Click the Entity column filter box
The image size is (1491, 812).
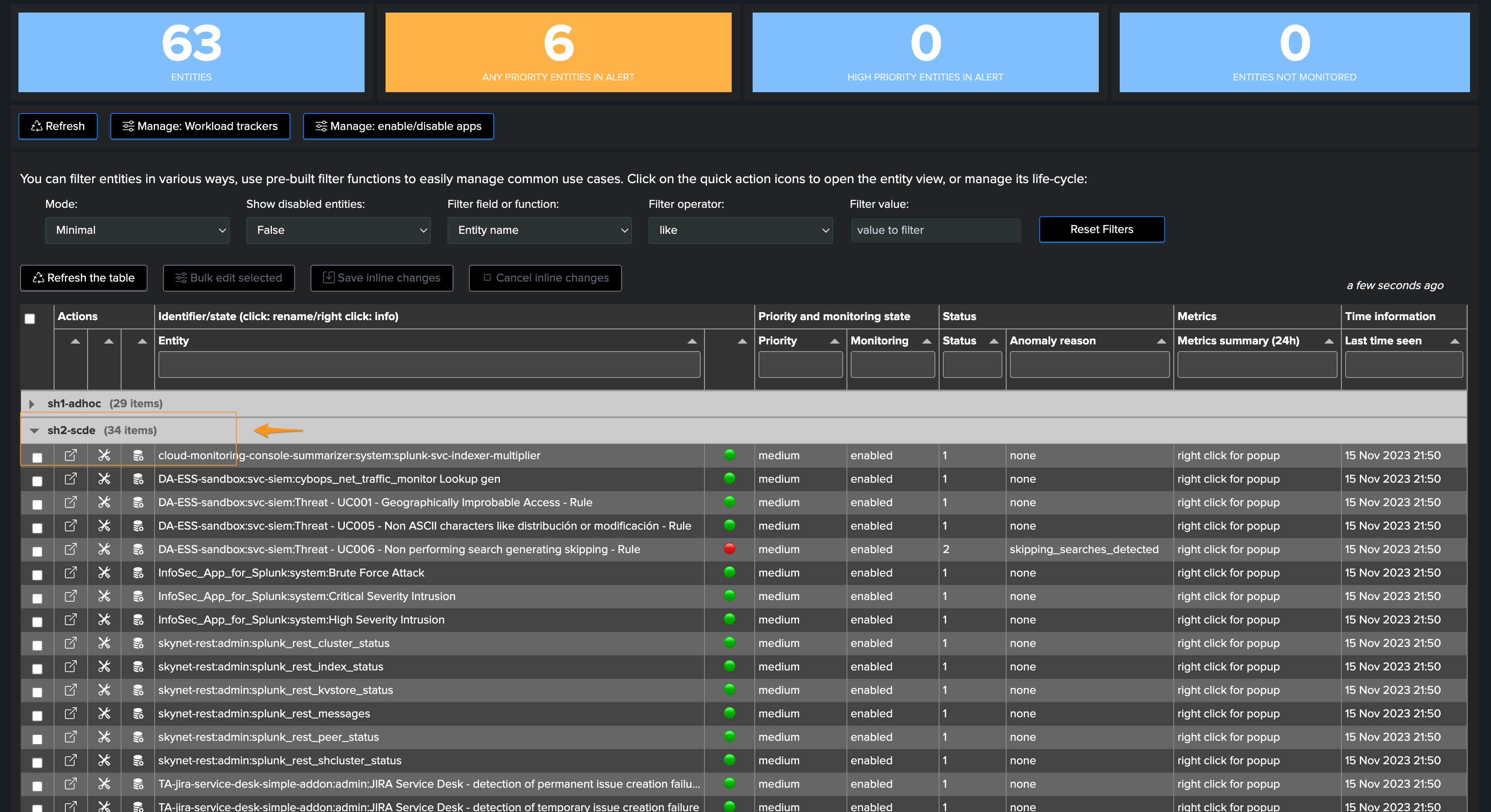(x=429, y=365)
